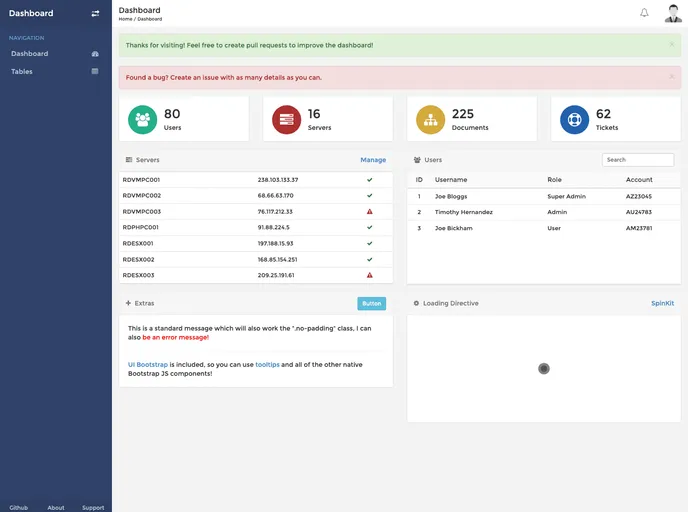688x512 pixels.
Task: Select IP address 209.25.191.61
Action: pos(276,276)
